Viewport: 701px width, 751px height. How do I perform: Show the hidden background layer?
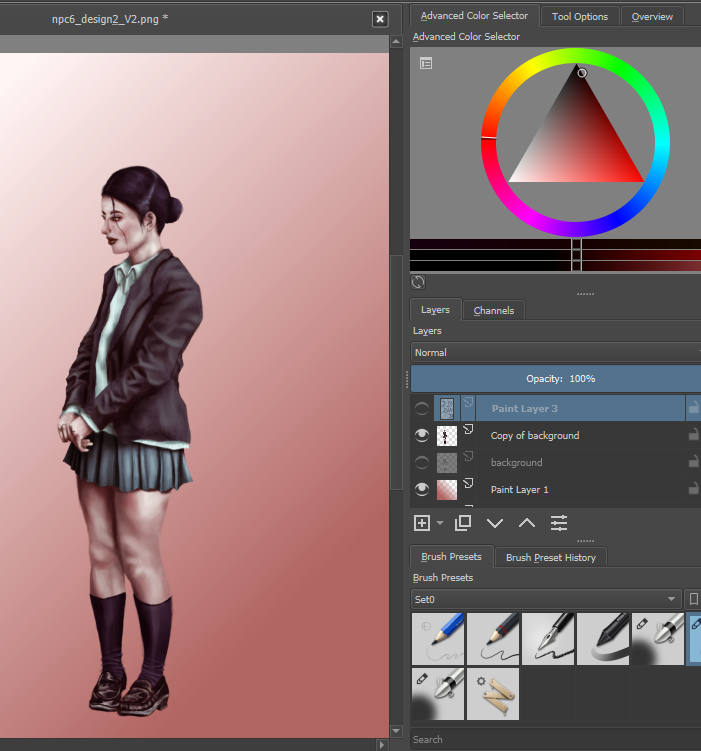(x=422, y=463)
